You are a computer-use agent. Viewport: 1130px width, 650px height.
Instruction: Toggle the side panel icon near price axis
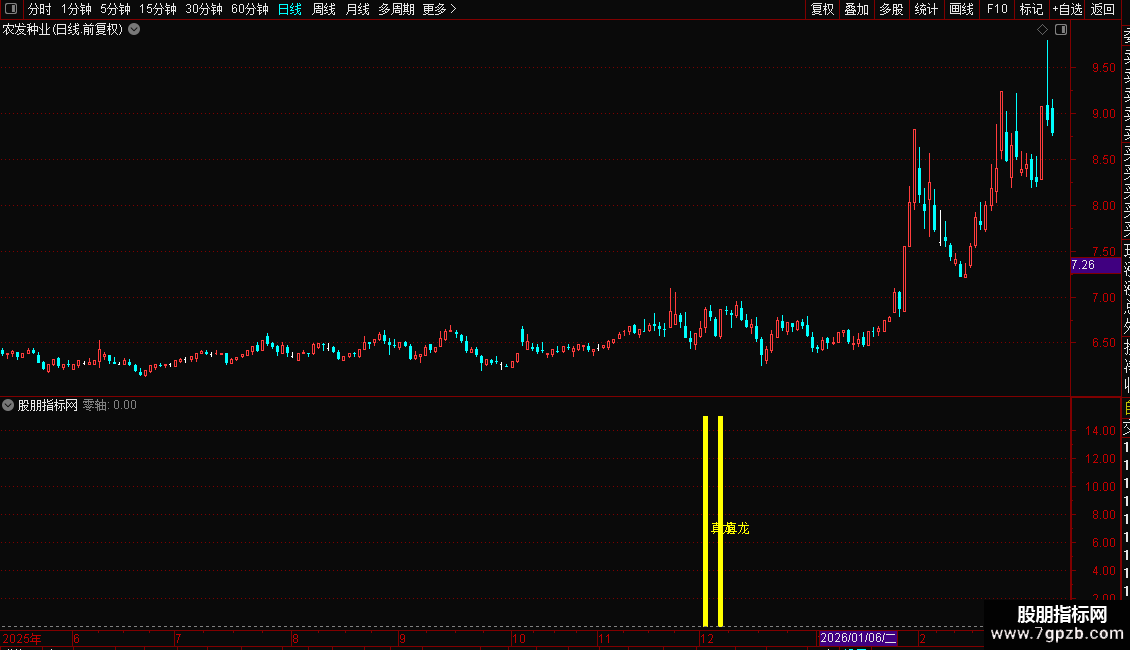click(1061, 30)
